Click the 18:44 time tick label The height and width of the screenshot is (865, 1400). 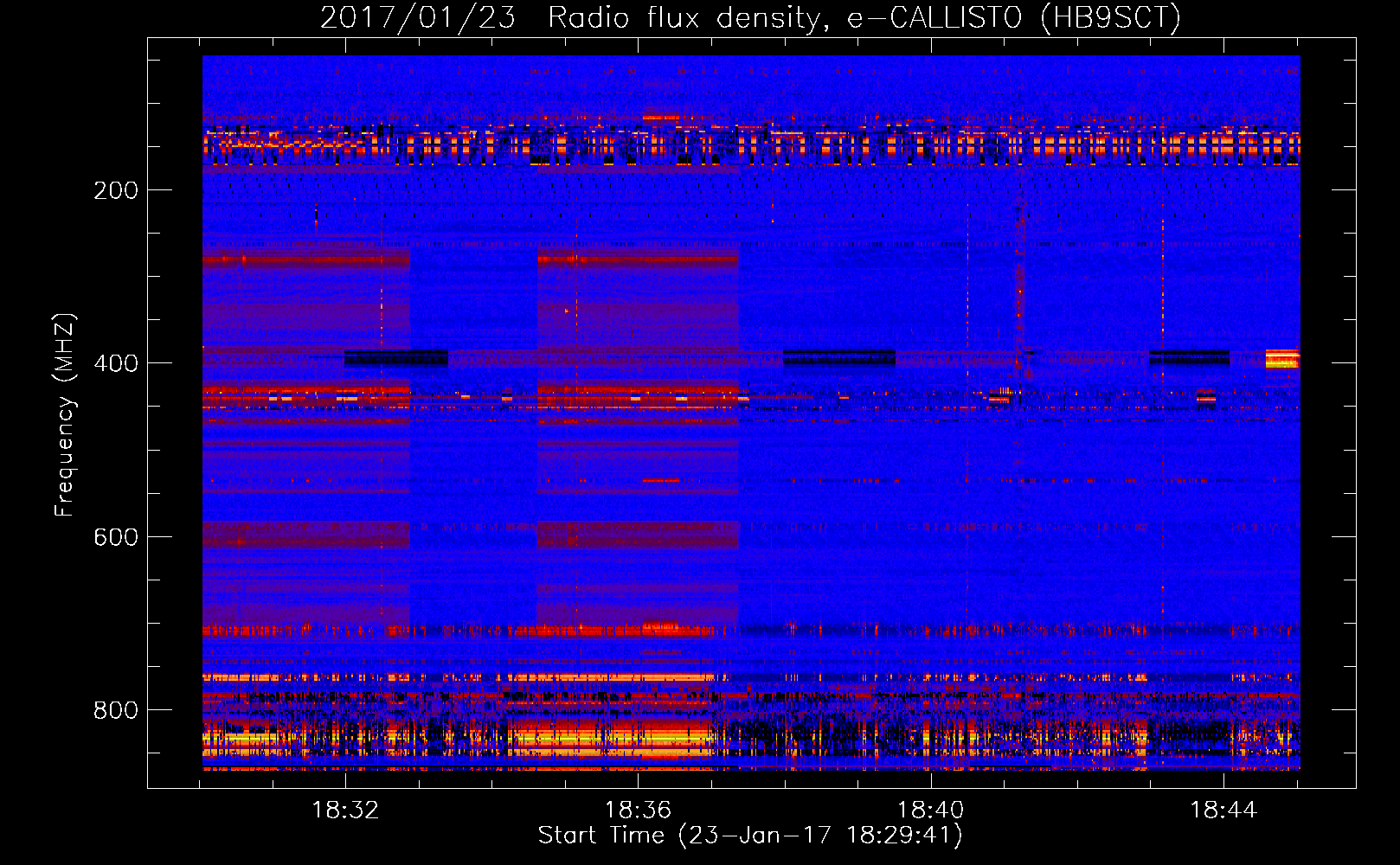tap(1223, 811)
